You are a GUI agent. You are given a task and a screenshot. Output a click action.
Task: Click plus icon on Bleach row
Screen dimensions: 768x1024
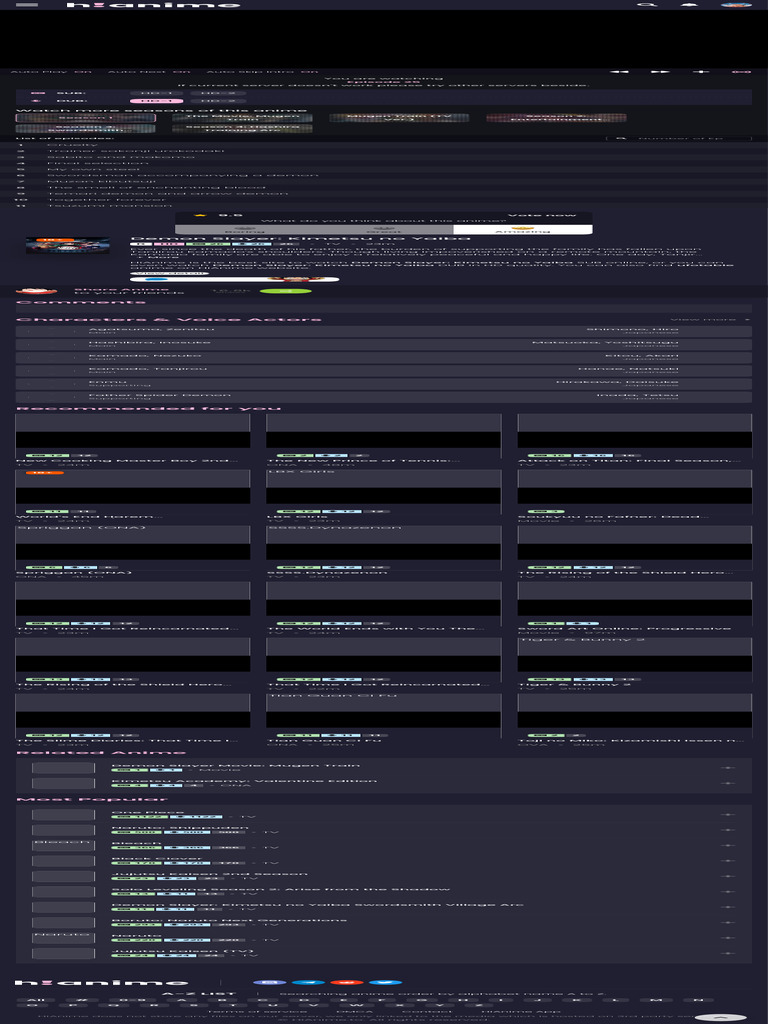click(x=728, y=846)
